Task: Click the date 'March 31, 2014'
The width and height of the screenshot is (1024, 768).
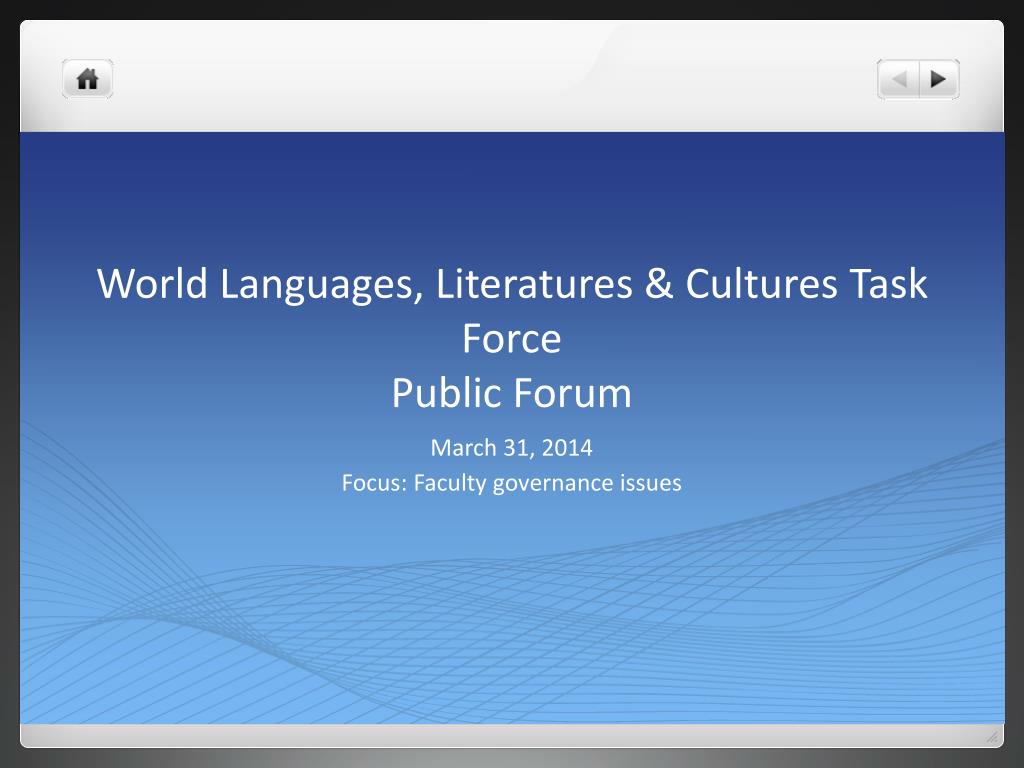Action: click(512, 448)
